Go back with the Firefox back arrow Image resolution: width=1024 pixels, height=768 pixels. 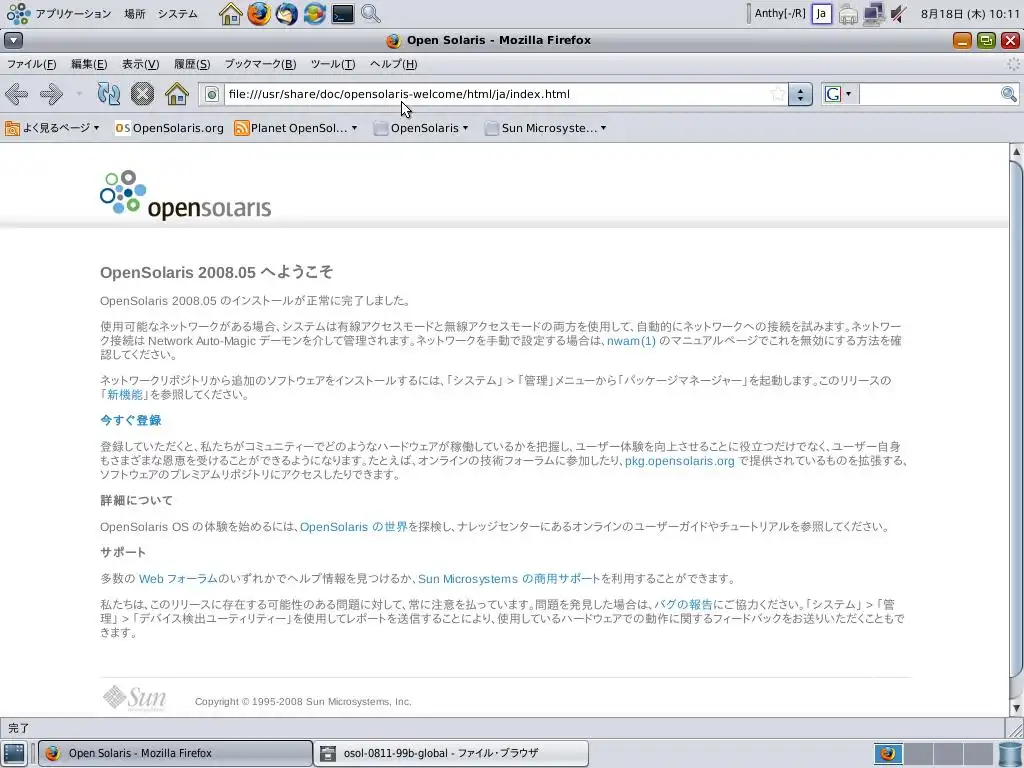click(16, 94)
